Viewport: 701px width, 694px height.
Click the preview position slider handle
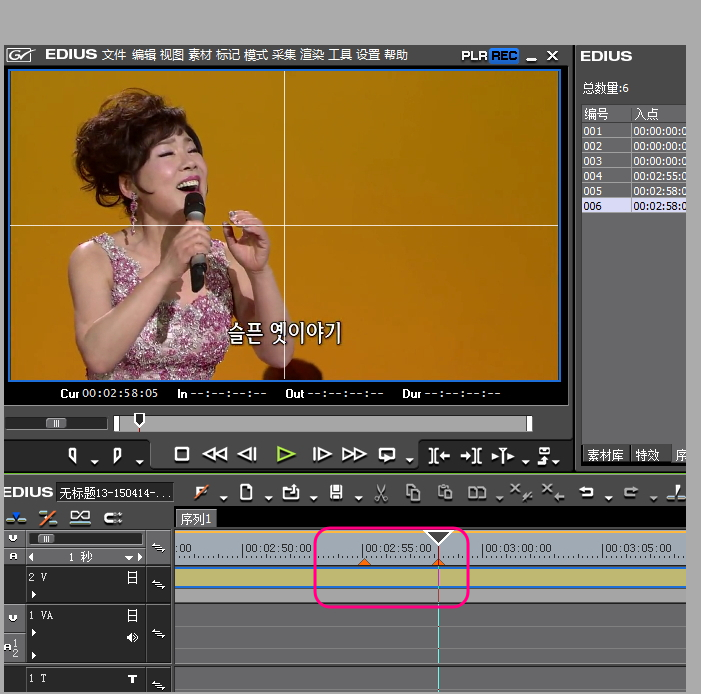[x=139, y=420]
